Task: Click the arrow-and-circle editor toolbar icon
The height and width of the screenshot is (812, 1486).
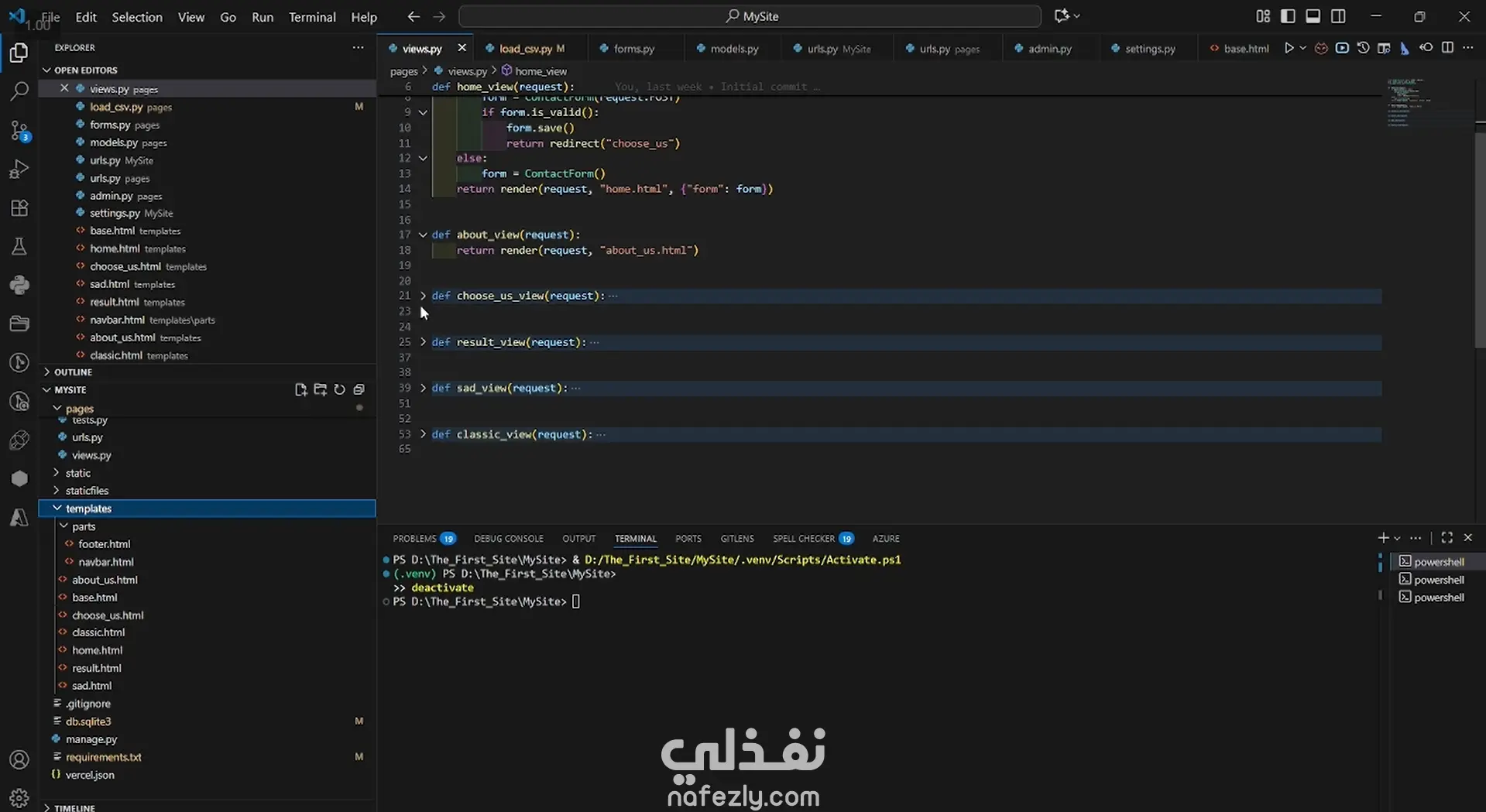Action: (1426, 48)
